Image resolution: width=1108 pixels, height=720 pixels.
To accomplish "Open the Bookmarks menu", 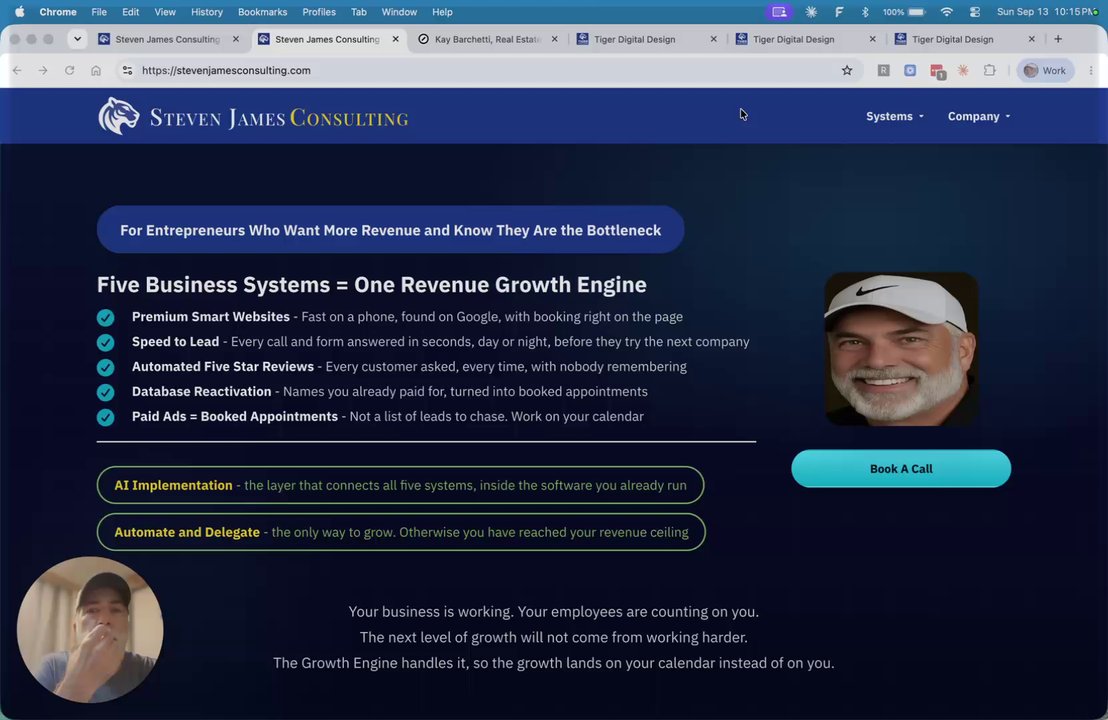I will (262, 12).
